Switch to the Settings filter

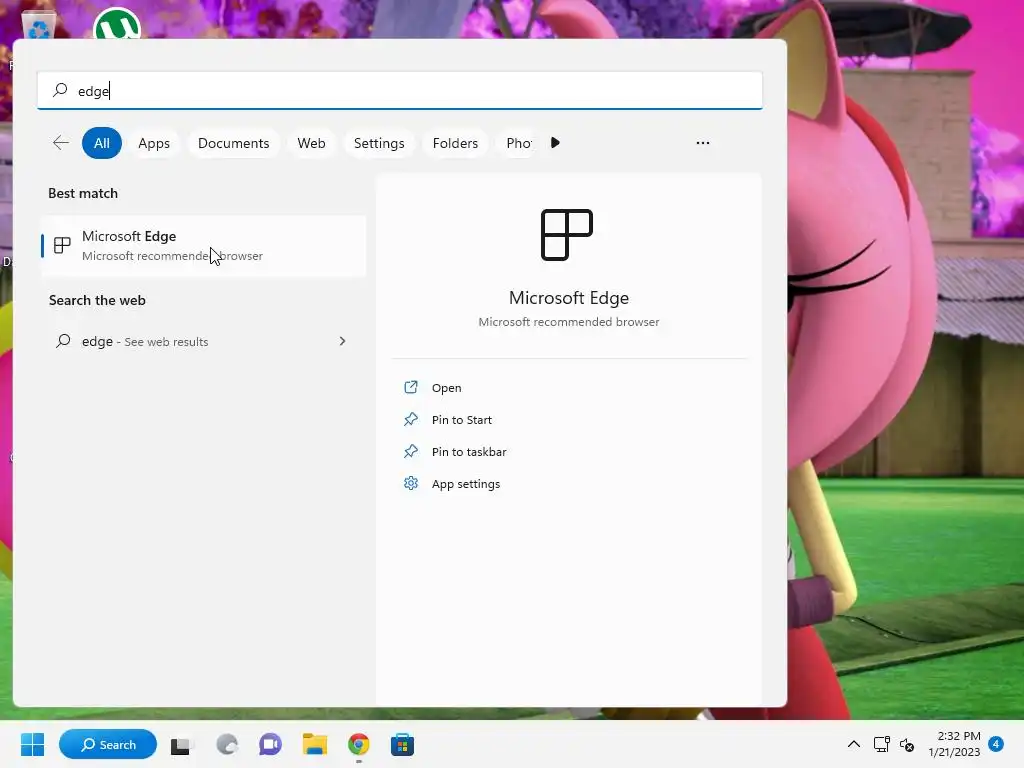point(379,143)
